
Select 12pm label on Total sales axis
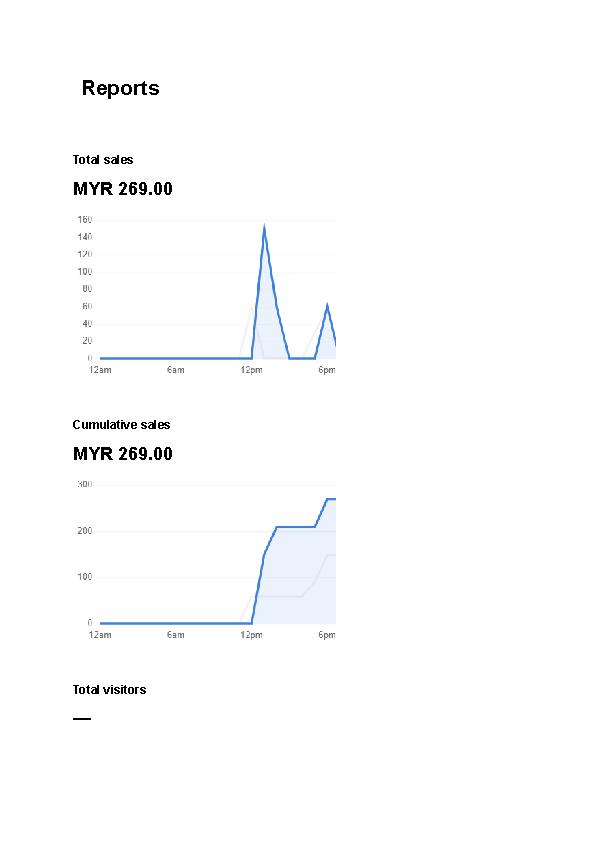pos(251,370)
